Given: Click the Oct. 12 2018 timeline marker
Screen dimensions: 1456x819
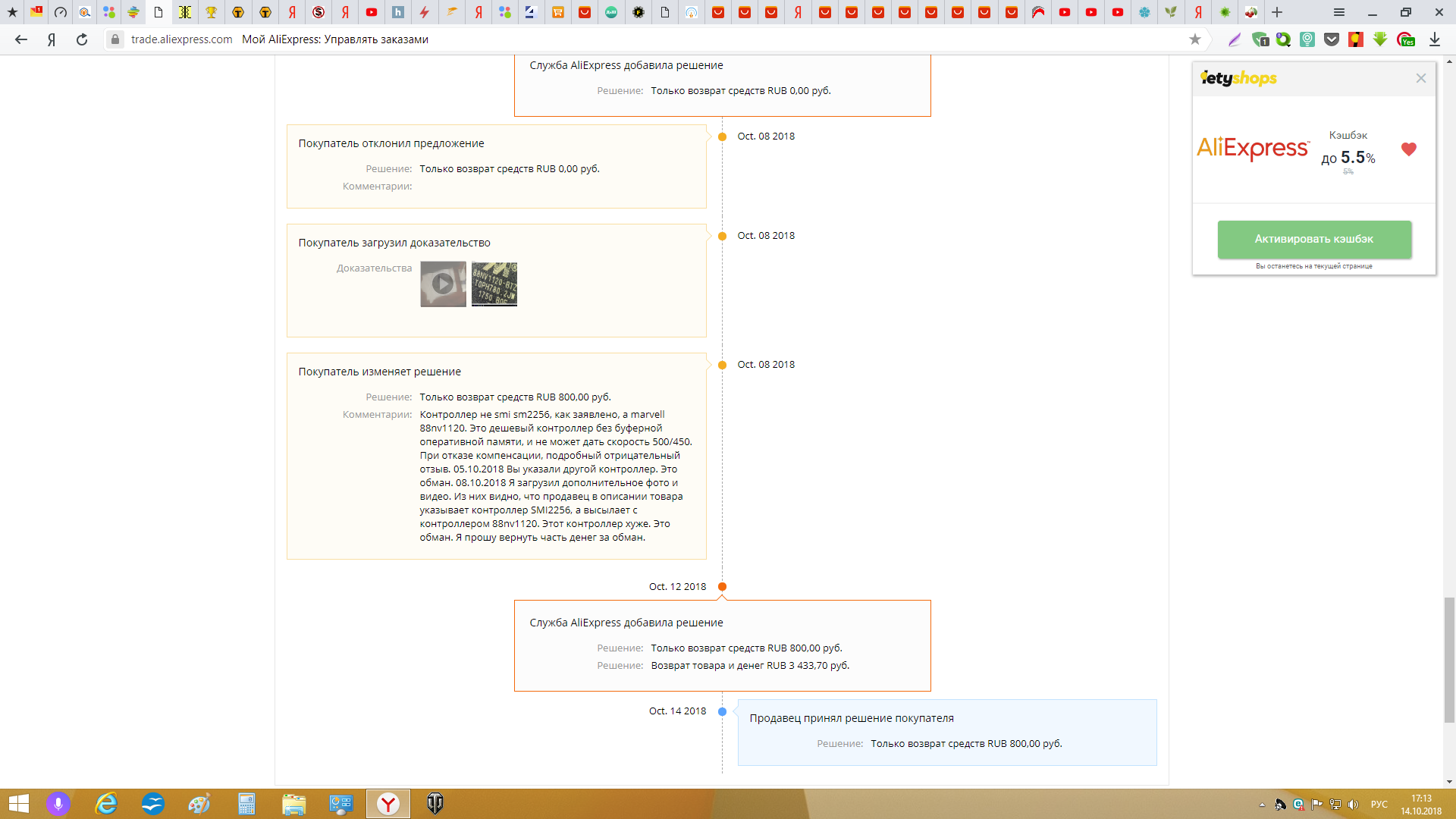Looking at the screenshot, I should tap(722, 586).
